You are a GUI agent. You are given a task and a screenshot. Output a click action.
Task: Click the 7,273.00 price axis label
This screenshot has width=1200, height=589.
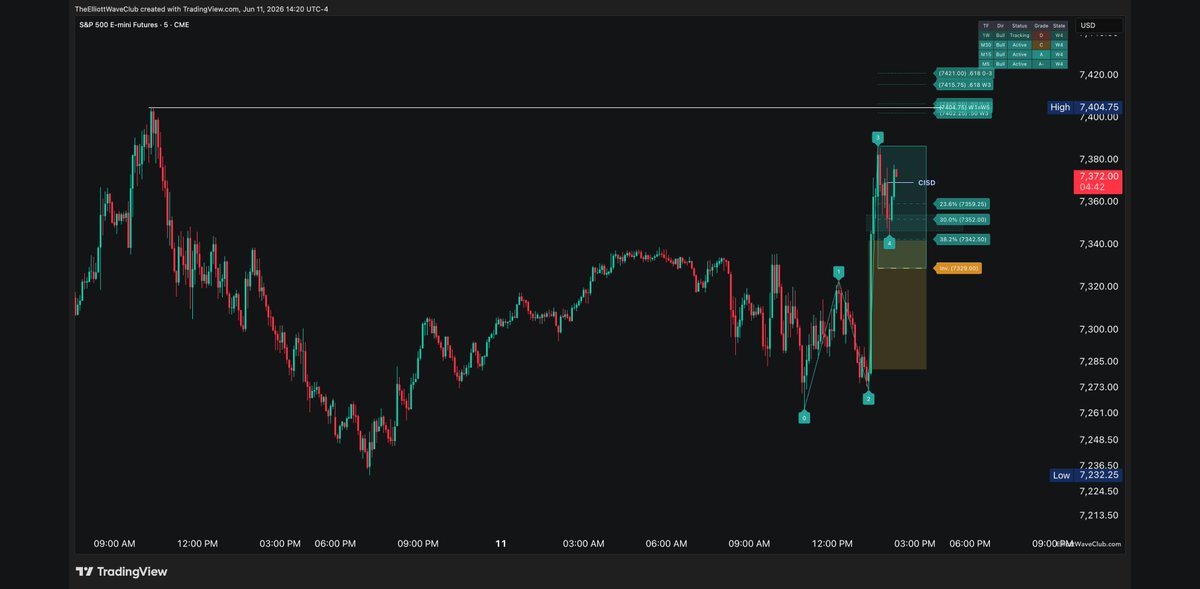click(1098, 387)
